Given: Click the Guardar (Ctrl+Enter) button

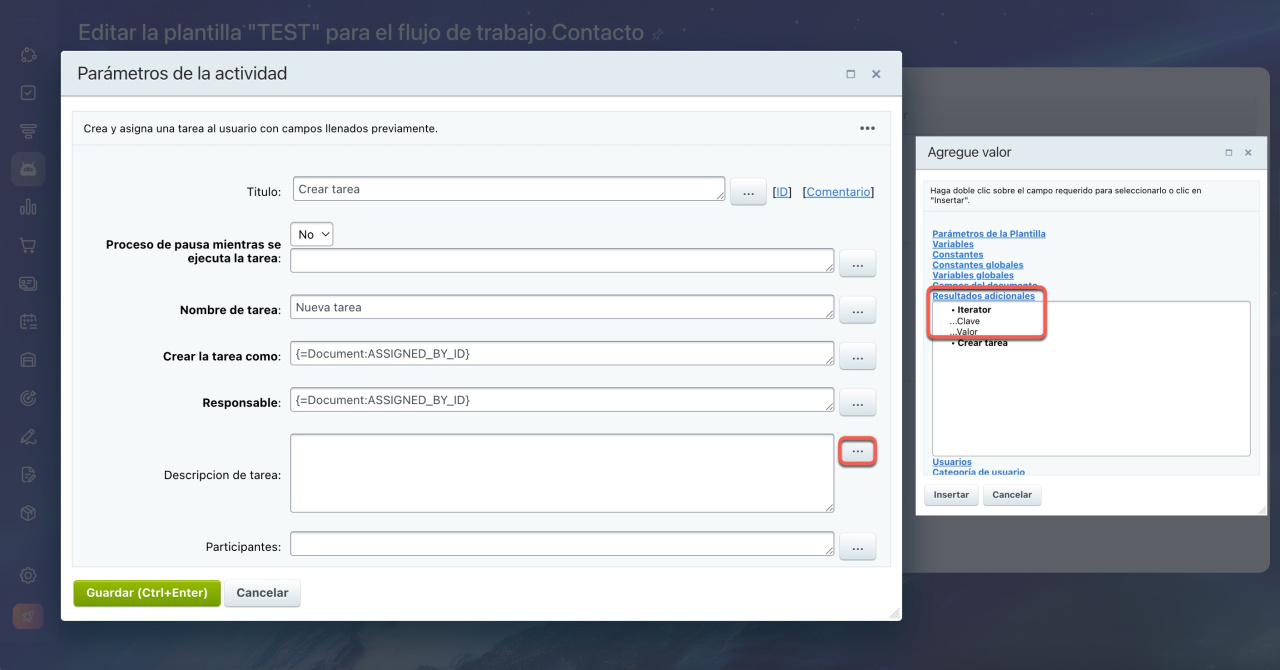Looking at the screenshot, I should pyautogui.click(x=146, y=593).
